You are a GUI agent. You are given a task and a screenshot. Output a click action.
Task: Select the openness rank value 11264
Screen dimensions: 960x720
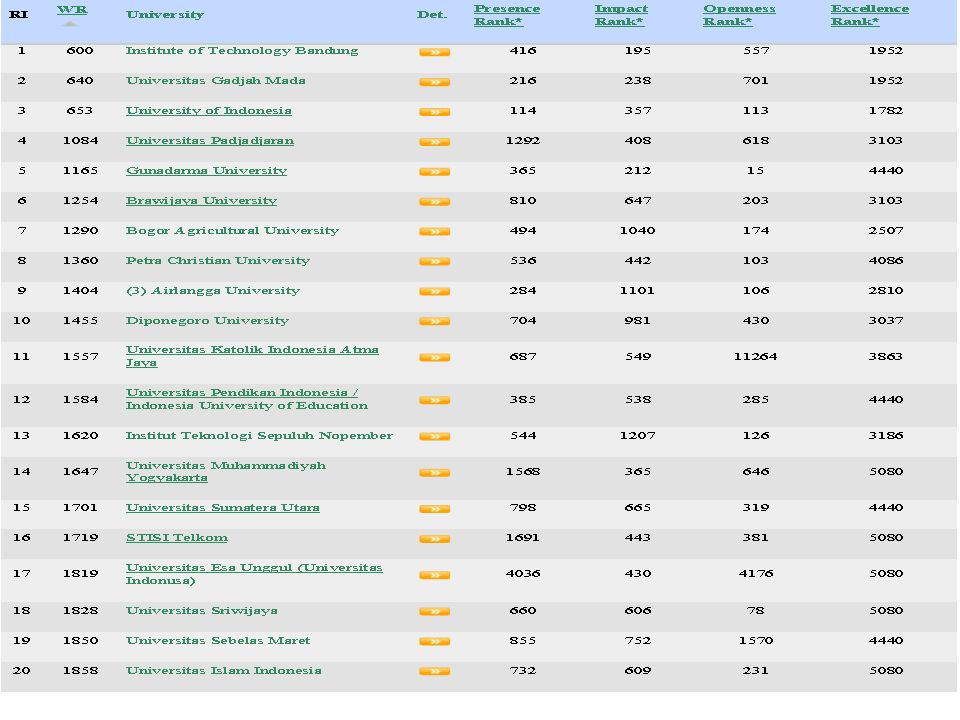point(756,356)
